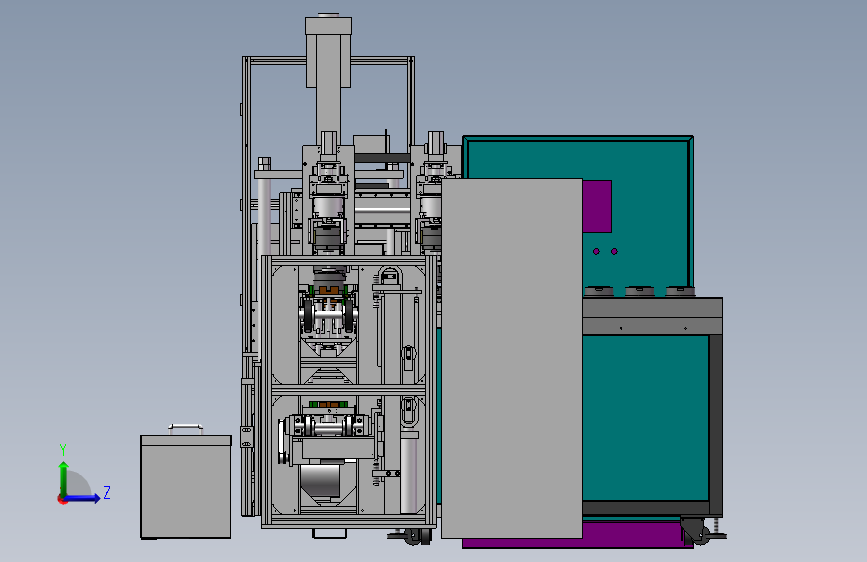Select the dark gray right leg of the table

coord(715,426)
